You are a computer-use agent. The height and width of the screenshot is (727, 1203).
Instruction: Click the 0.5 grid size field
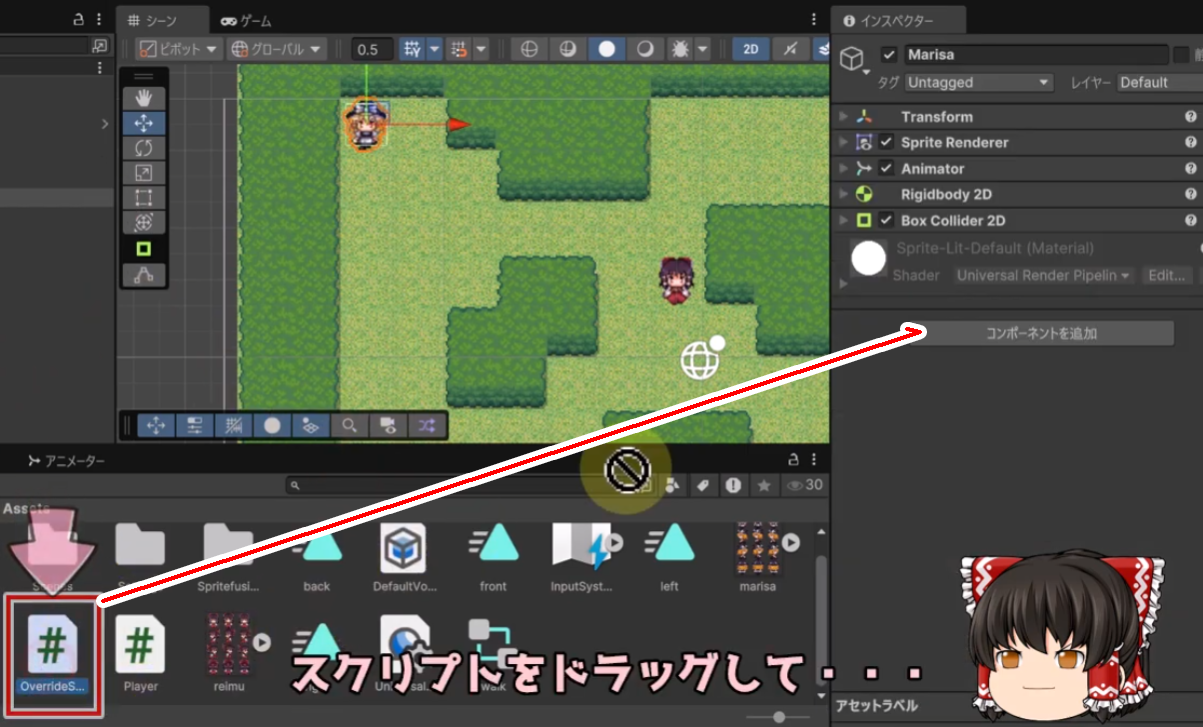pos(374,49)
